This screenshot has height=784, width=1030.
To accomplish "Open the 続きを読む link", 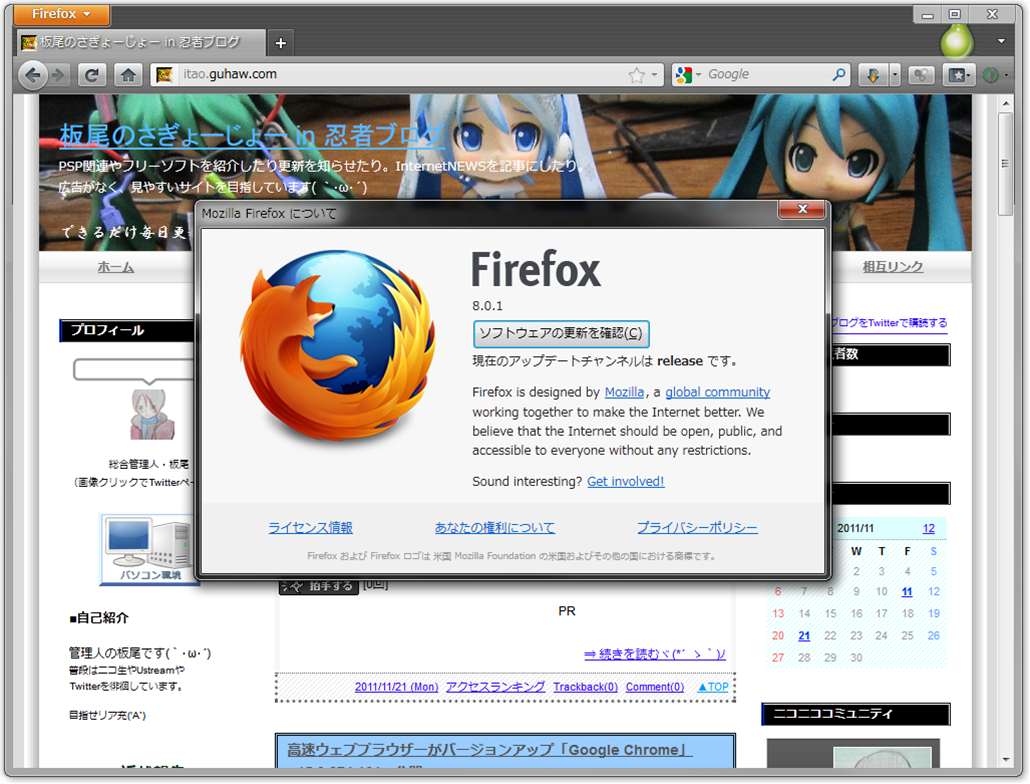I will pos(655,654).
